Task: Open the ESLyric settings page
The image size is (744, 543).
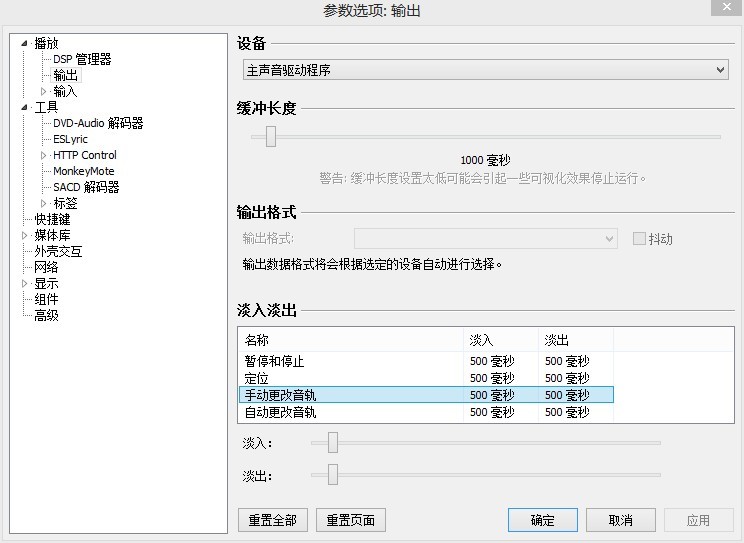Action: click(70, 139)
